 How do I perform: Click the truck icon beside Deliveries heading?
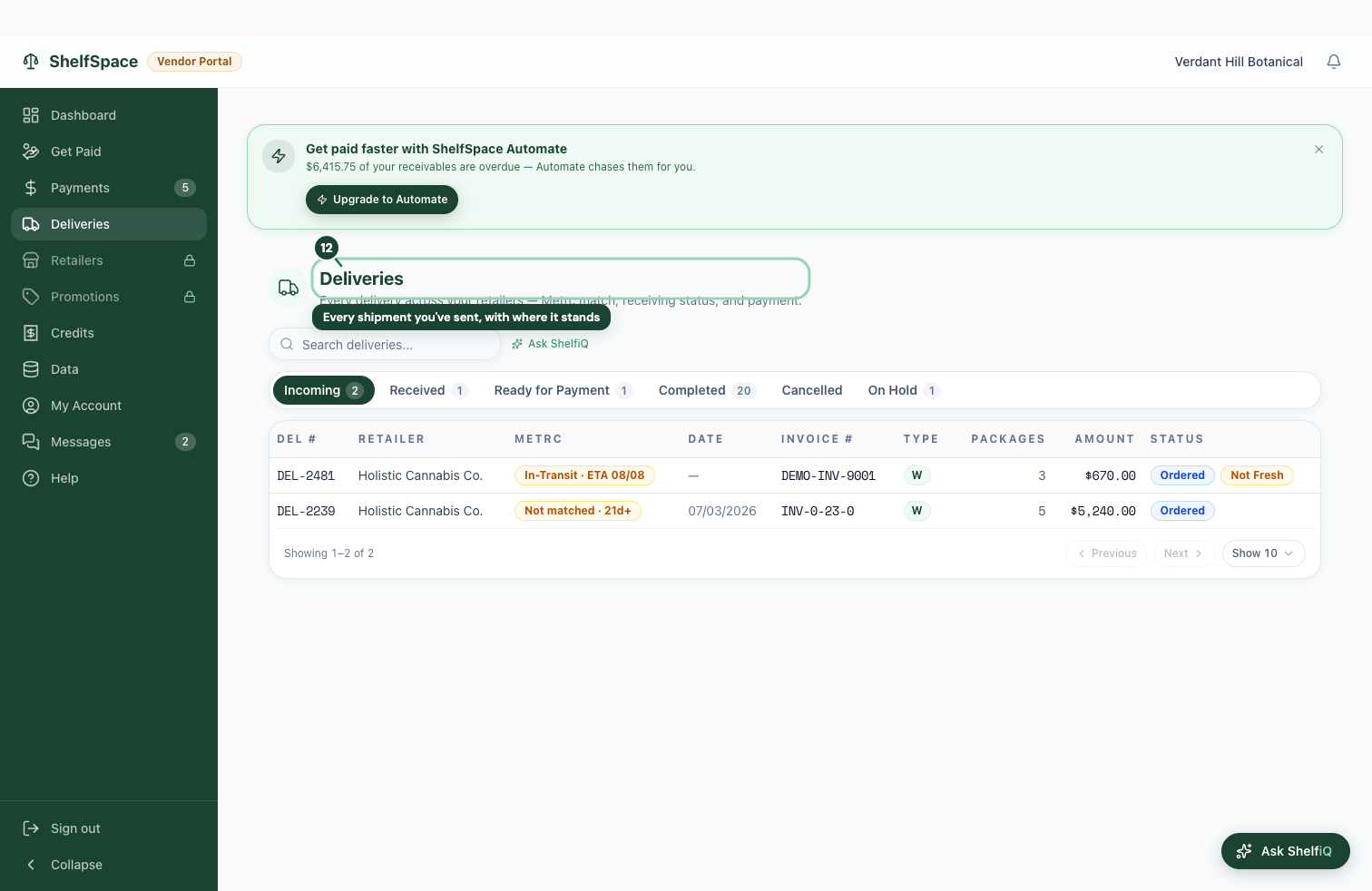point(289,288)
